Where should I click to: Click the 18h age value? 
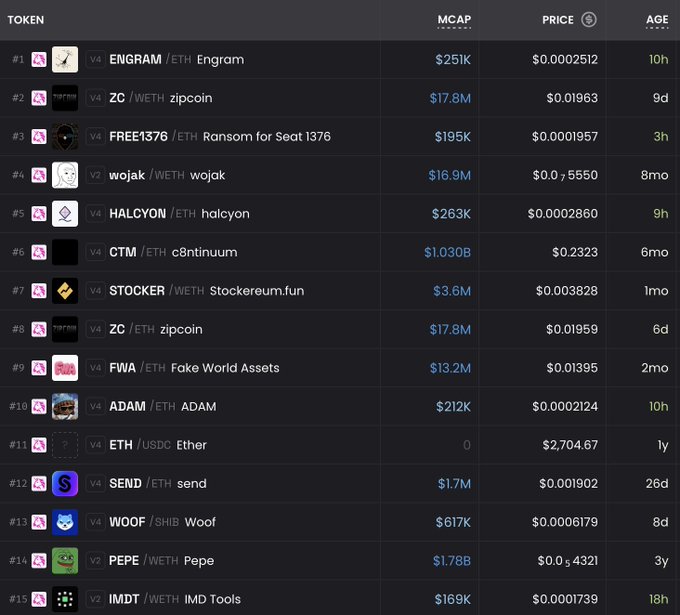(x=658, y=599)
